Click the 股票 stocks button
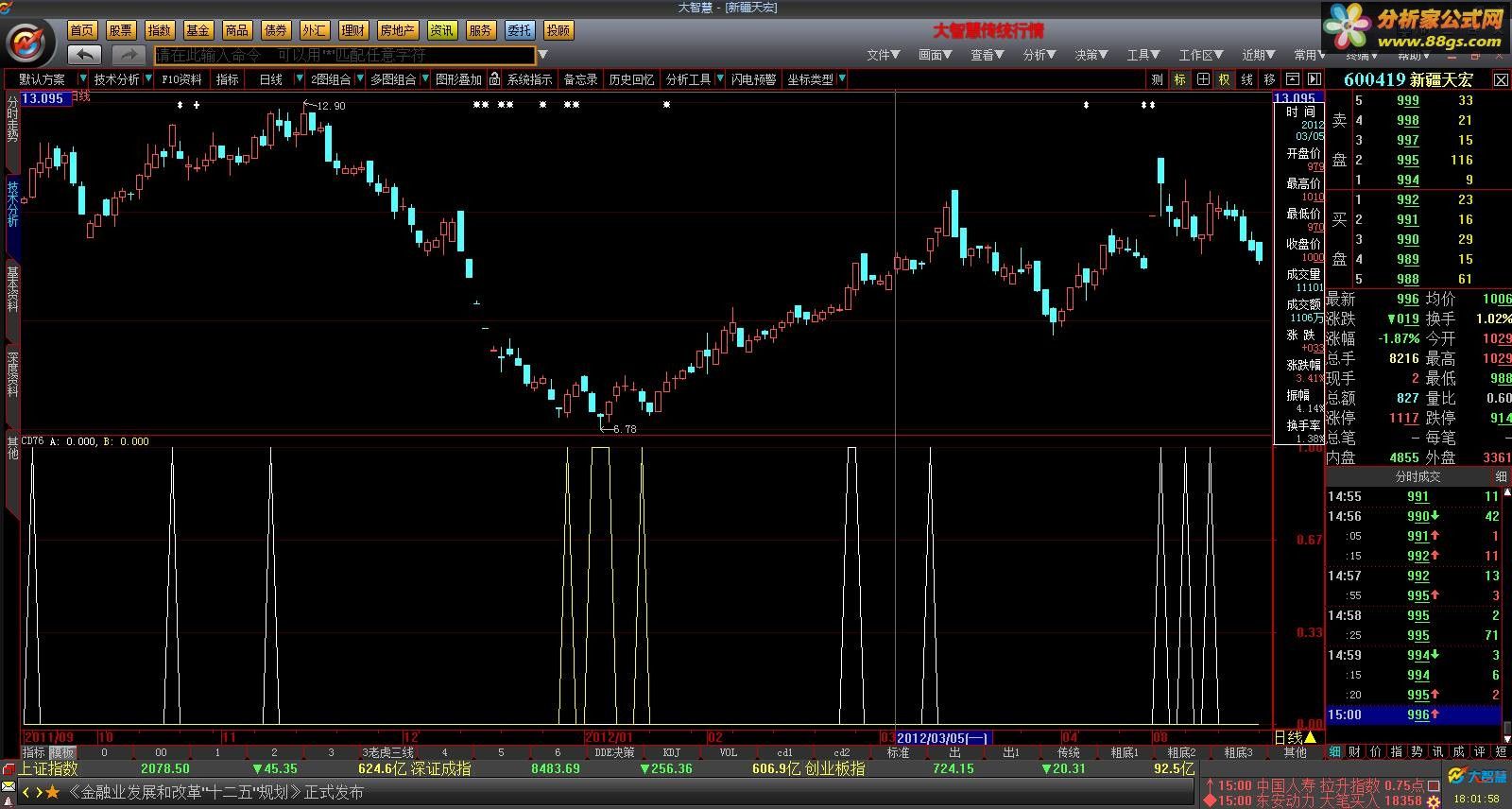 (121, 30)
